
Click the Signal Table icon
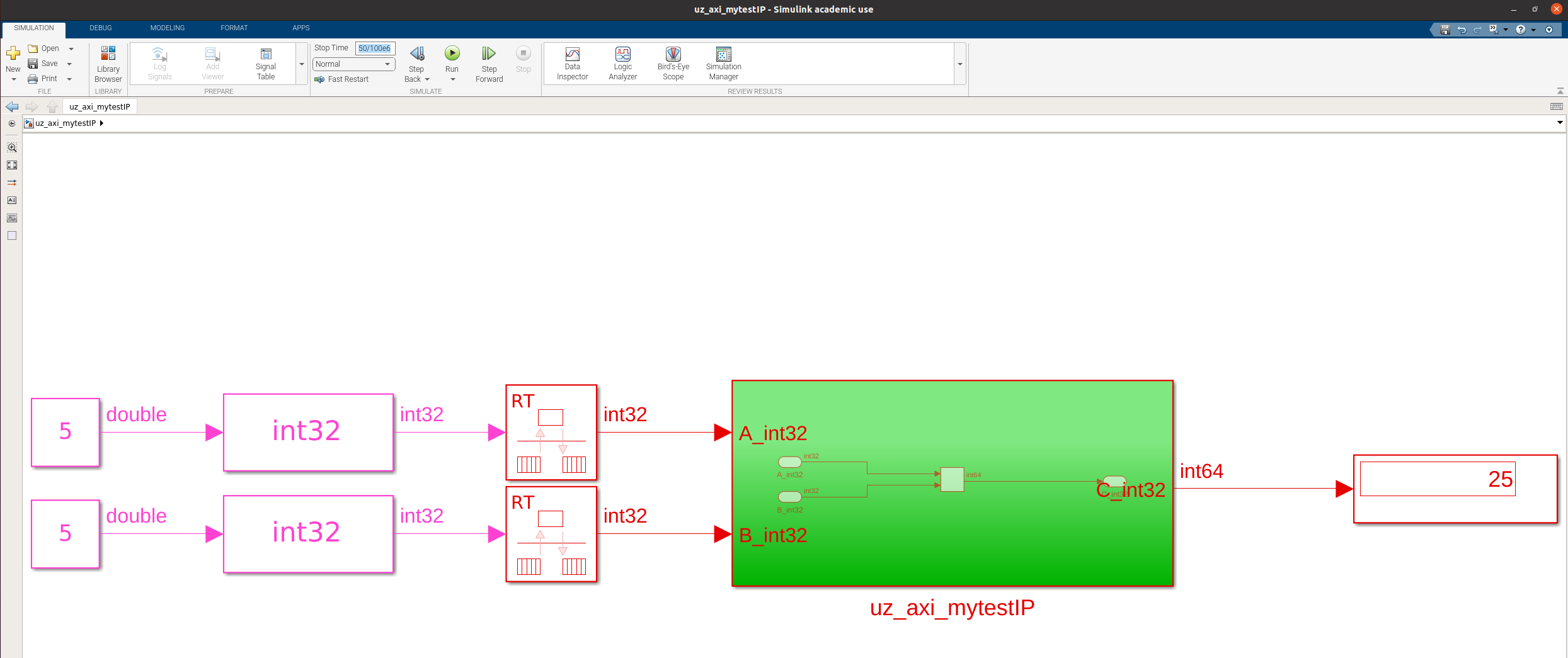pos(265,64)
